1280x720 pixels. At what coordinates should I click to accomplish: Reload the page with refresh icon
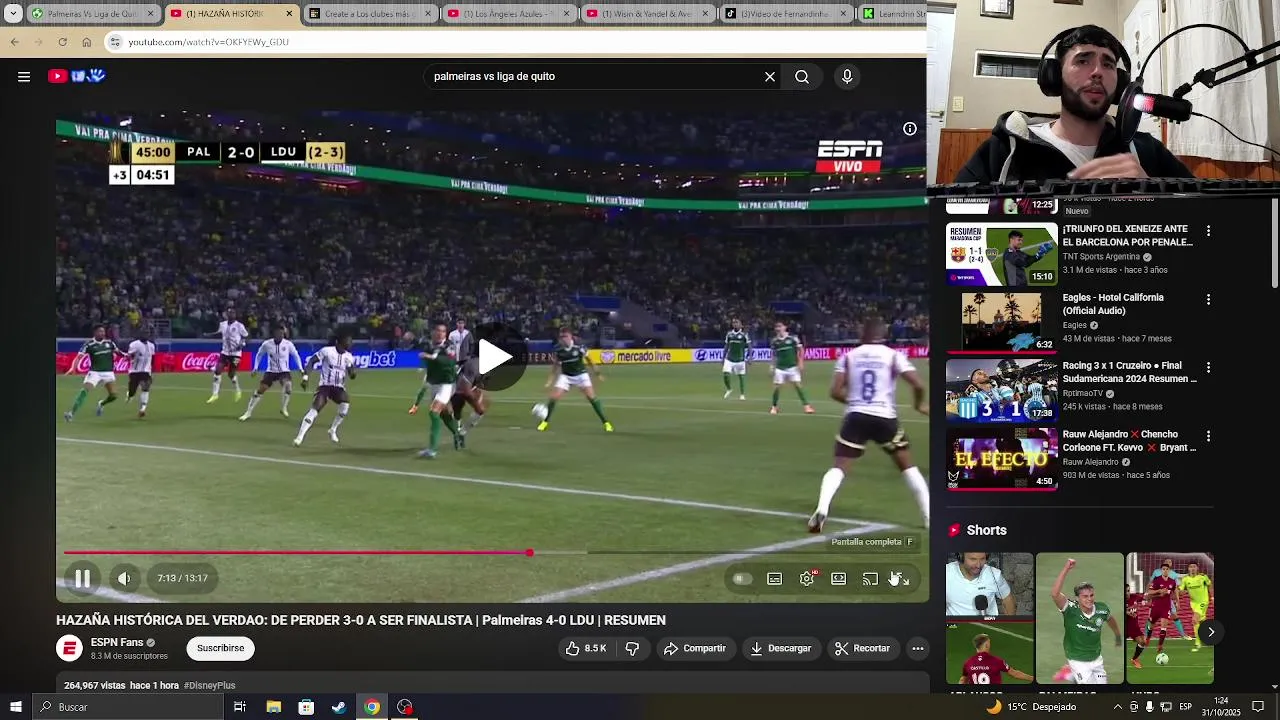point(62,42)
